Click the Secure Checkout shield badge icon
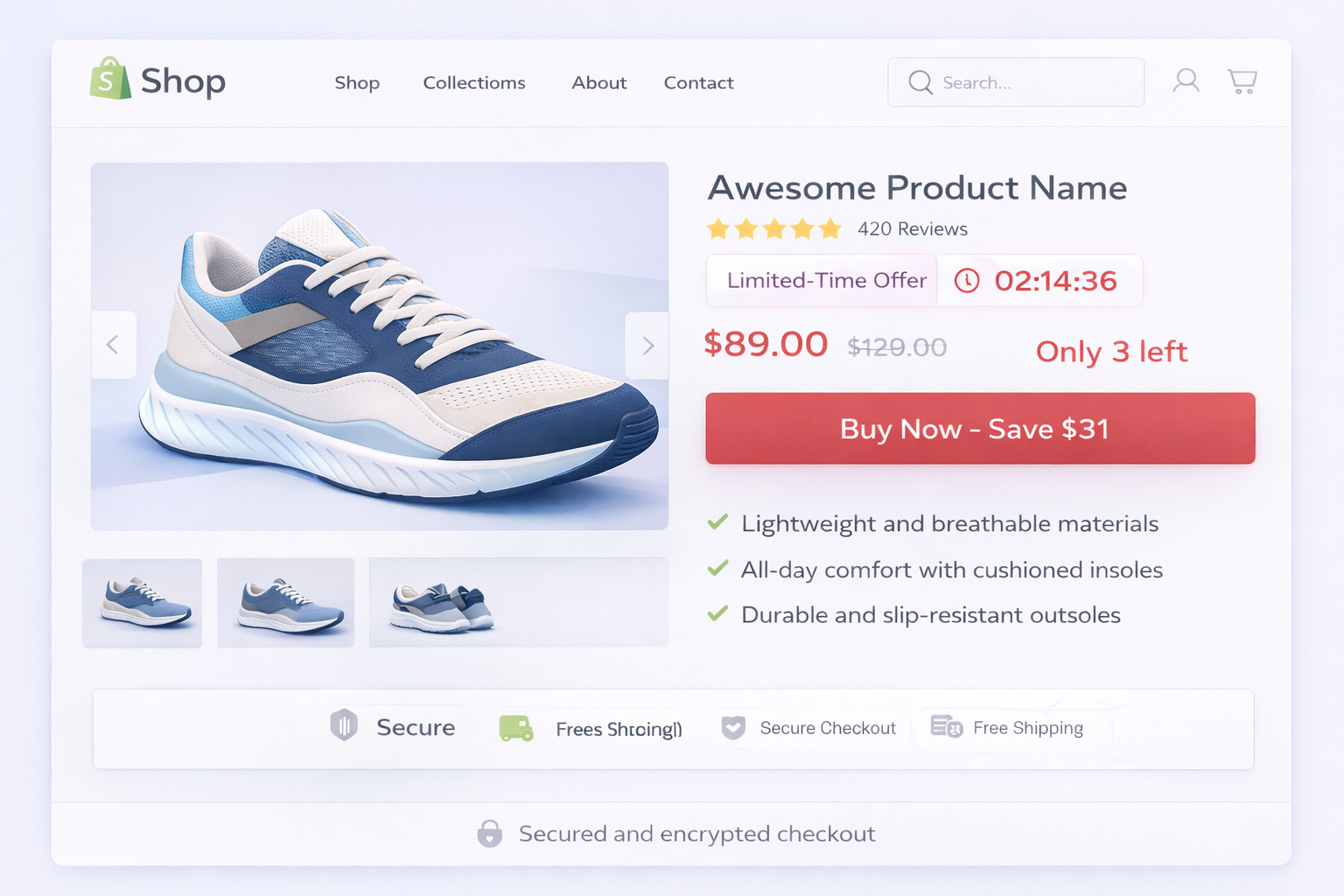The height and width of the screenshot is (896, 1344). coord(733,728)
